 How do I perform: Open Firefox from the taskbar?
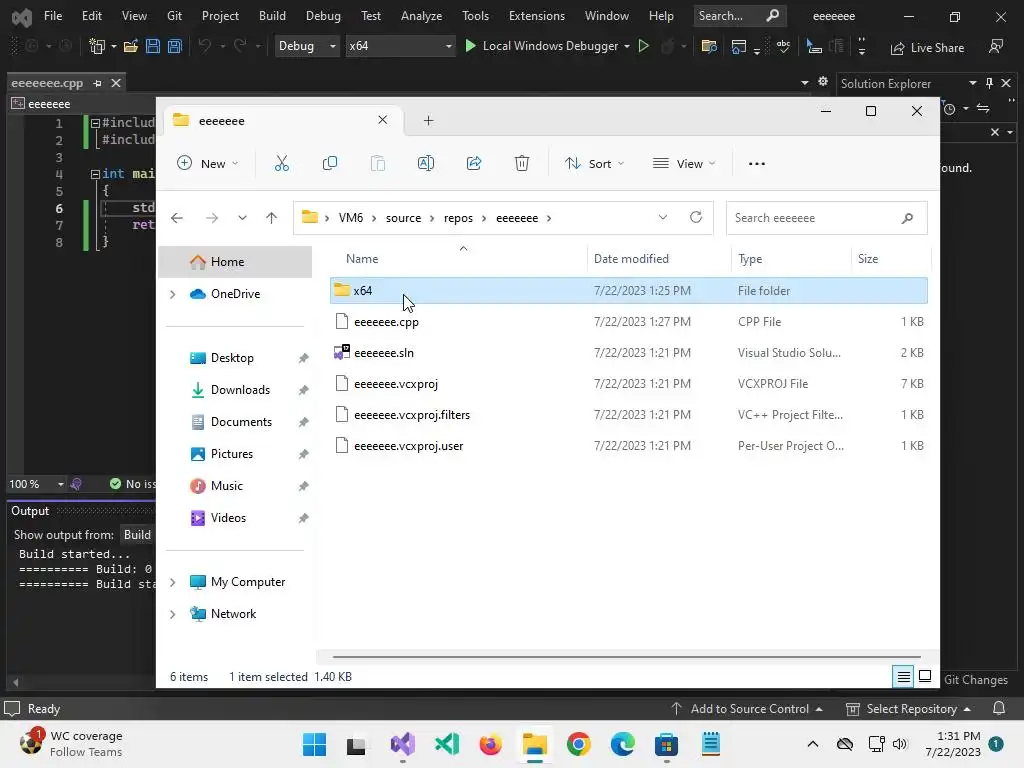click(x=490, y=744)
